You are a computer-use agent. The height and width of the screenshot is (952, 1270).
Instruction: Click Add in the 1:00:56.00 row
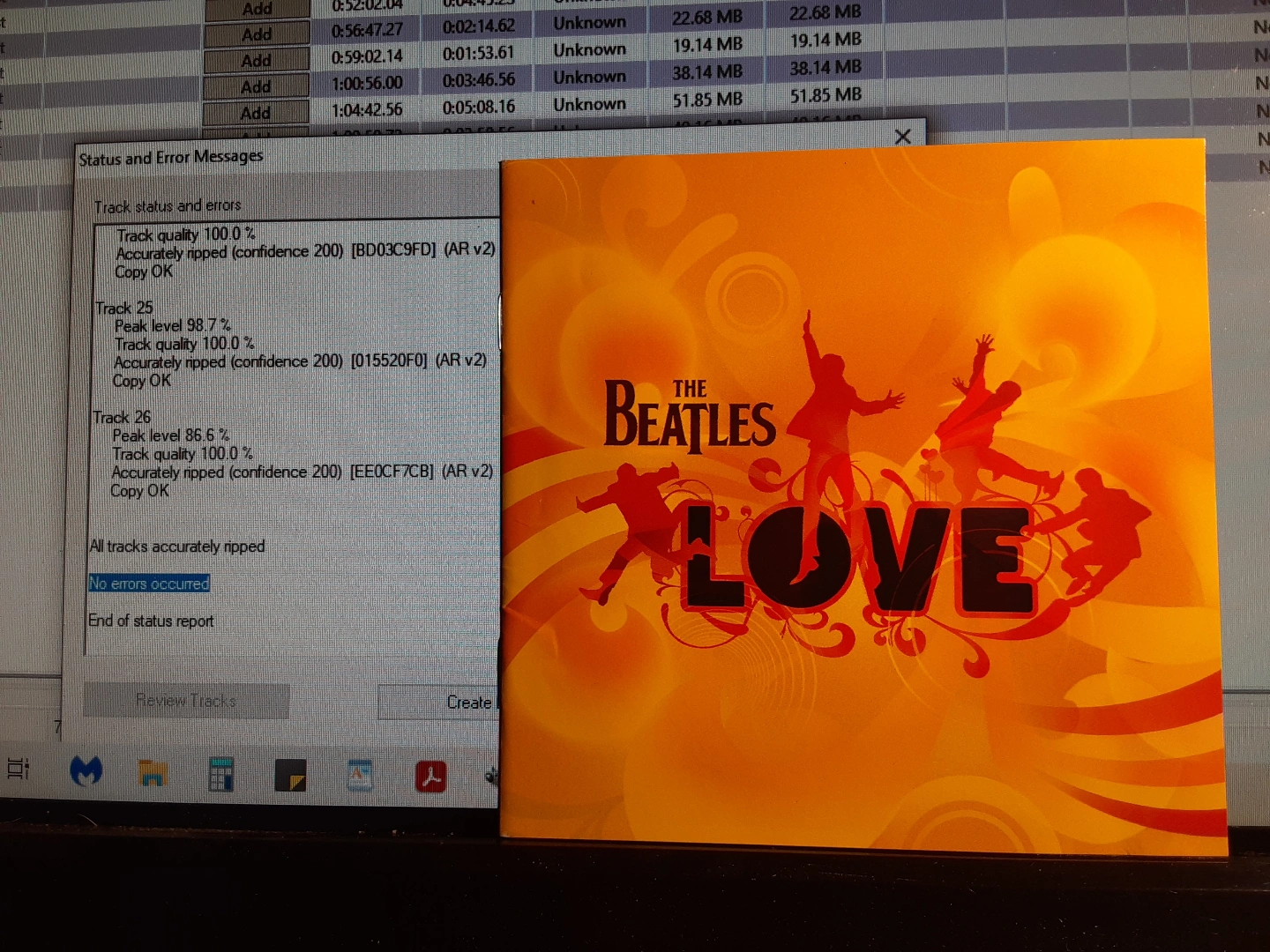[x=256, y=86]
